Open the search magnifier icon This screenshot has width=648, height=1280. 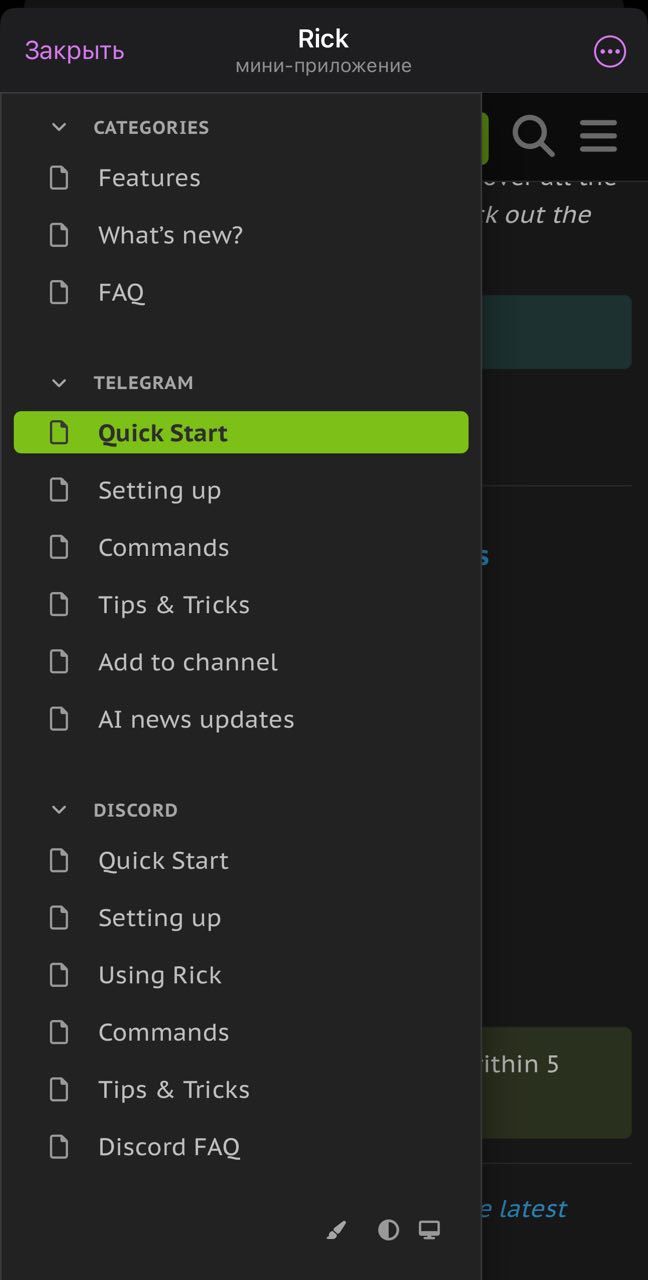click(533, 137)
